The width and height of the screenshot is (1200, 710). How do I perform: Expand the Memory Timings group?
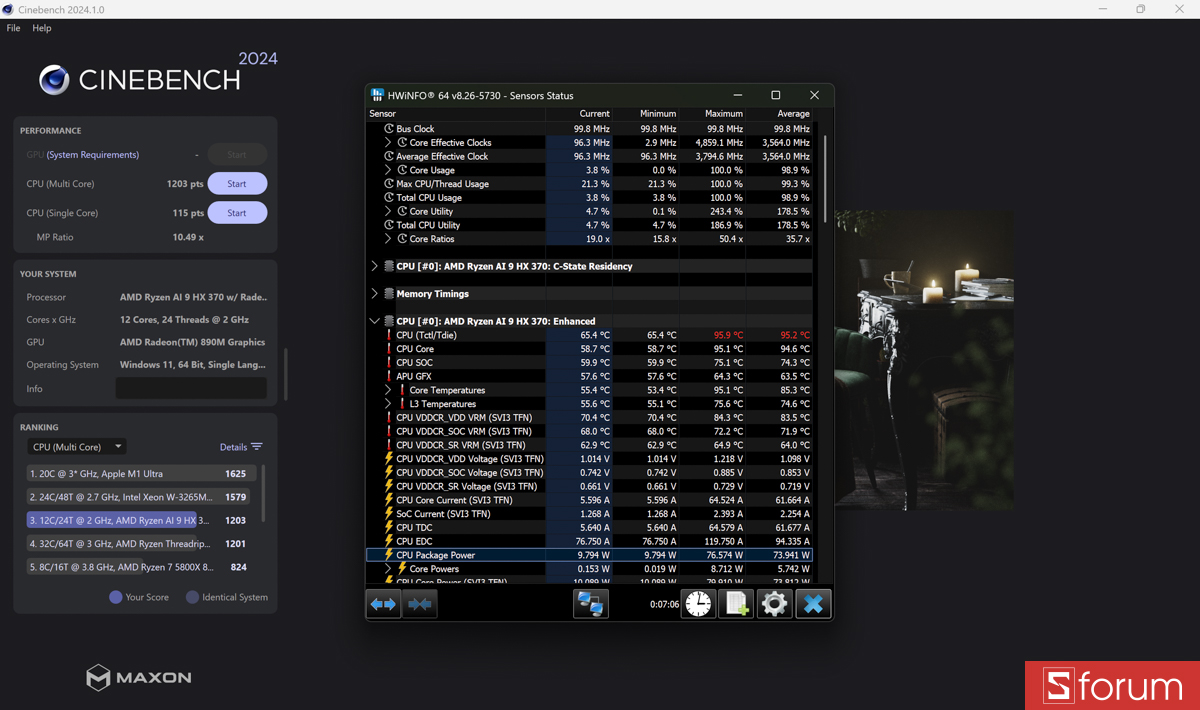point(375,294)
